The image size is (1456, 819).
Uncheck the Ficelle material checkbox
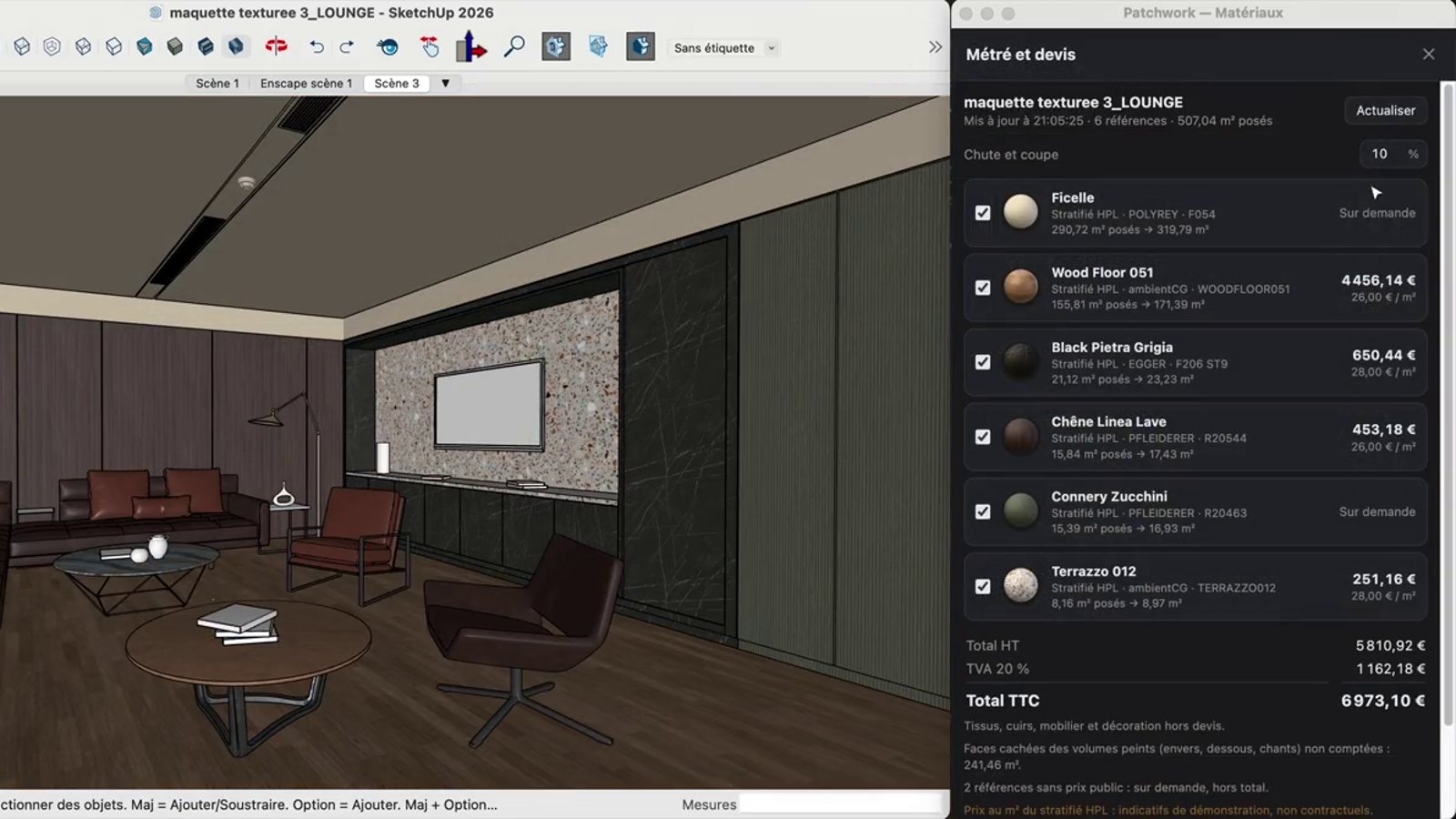tap(983, 213)
